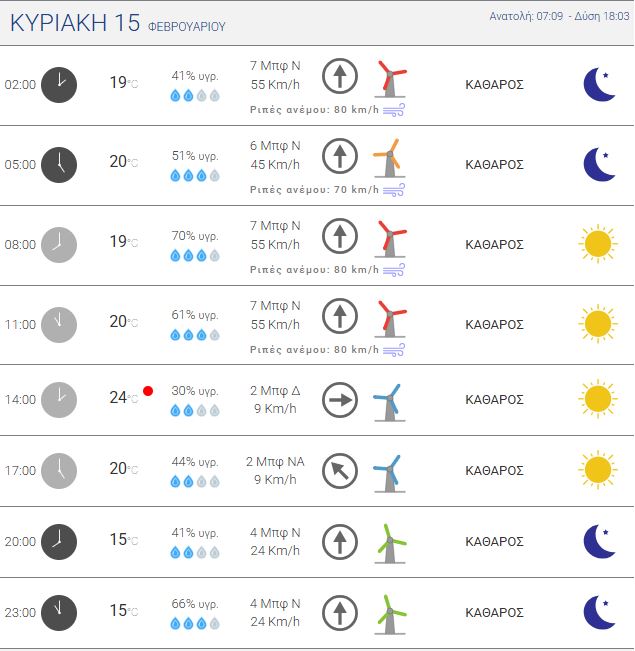Click the 7 Μπφ Ν wind text at 08:00
The image size is (635, 651).
pos(275,226)
